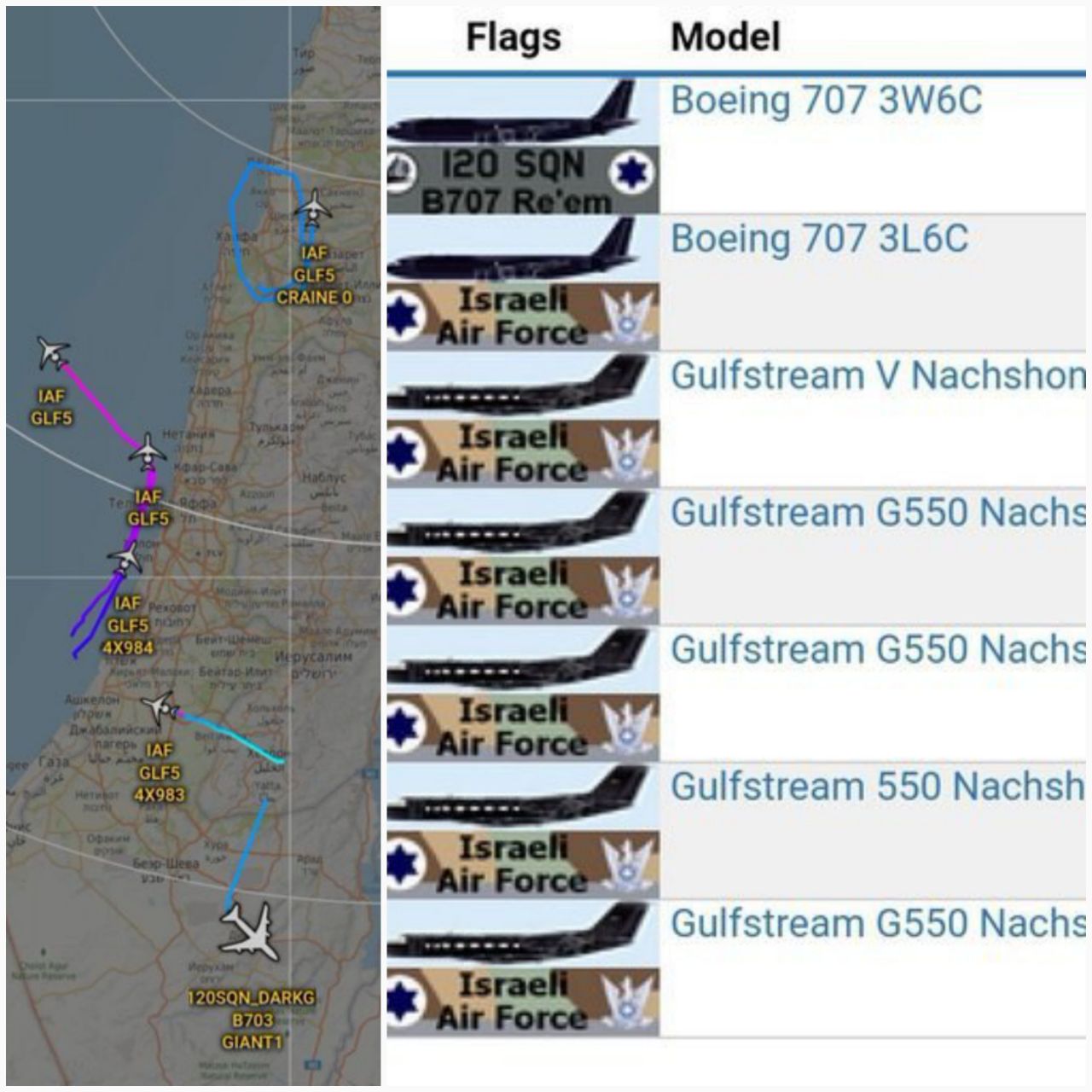Sort by the Model column header
1092x1092 pixels.
click(725, 37)
